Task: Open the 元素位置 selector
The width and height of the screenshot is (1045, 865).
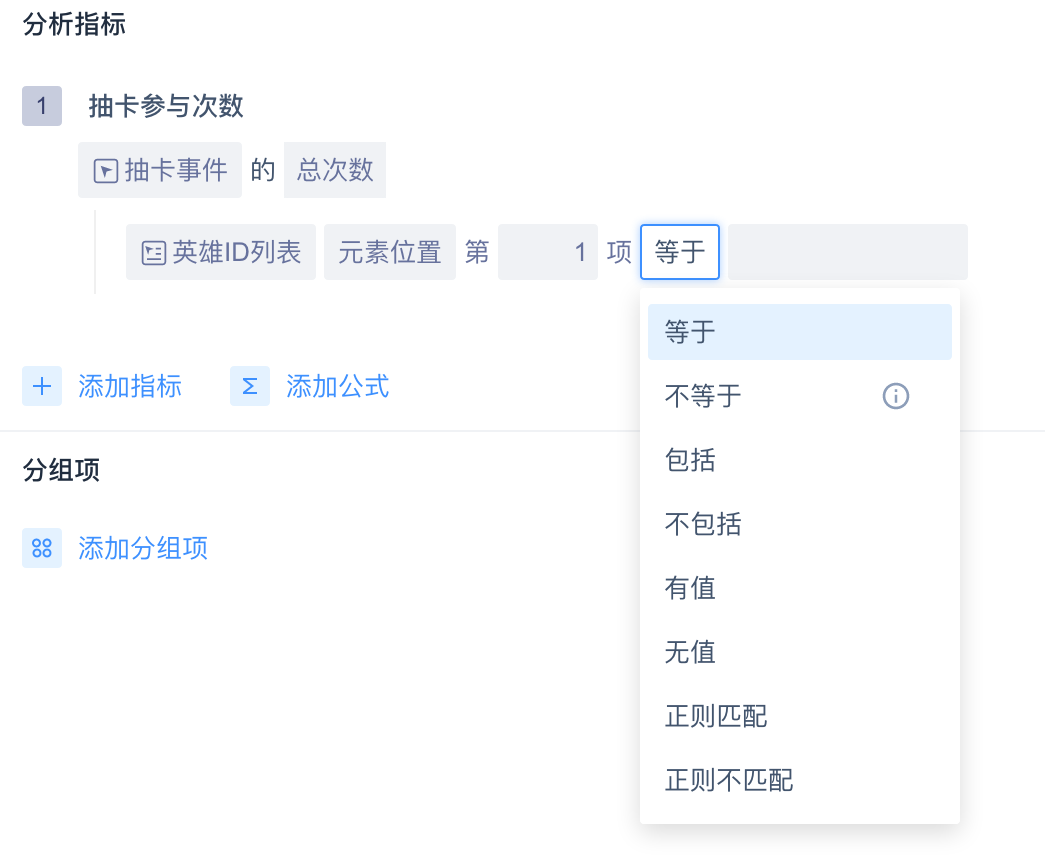Action: point(390,252)
